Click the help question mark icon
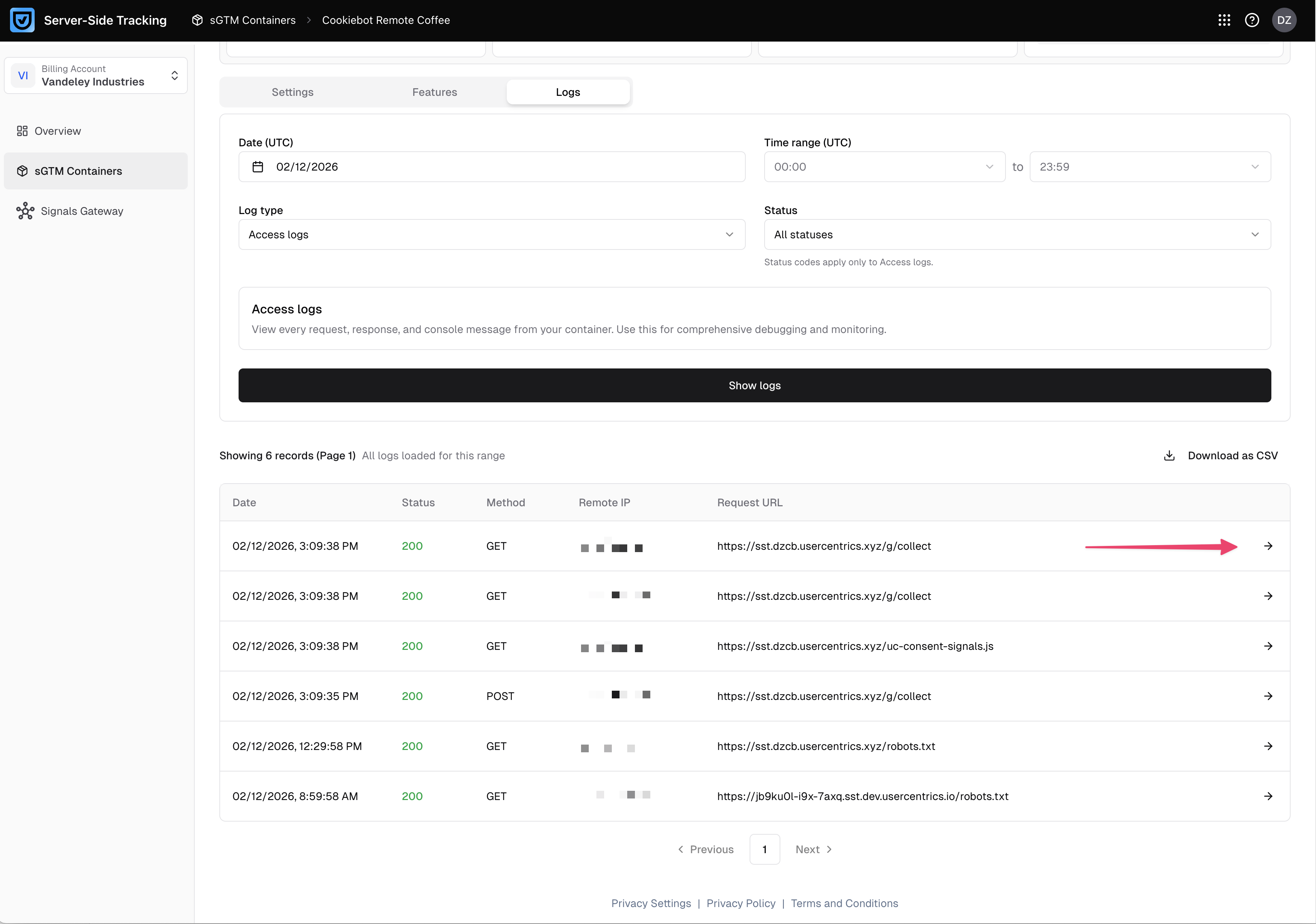The width and height of the screenshot is (1316, 924). (1252, 20)
